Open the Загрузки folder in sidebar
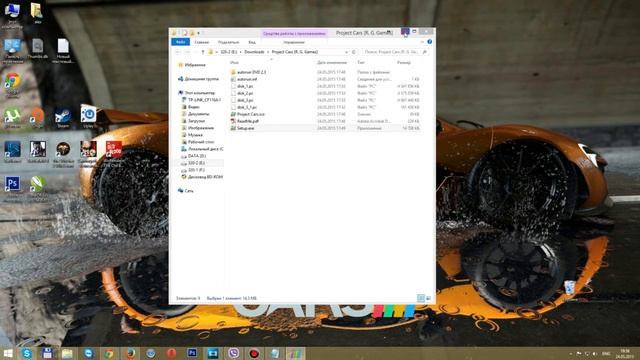 pyautogui.click(x=193, y=121)
